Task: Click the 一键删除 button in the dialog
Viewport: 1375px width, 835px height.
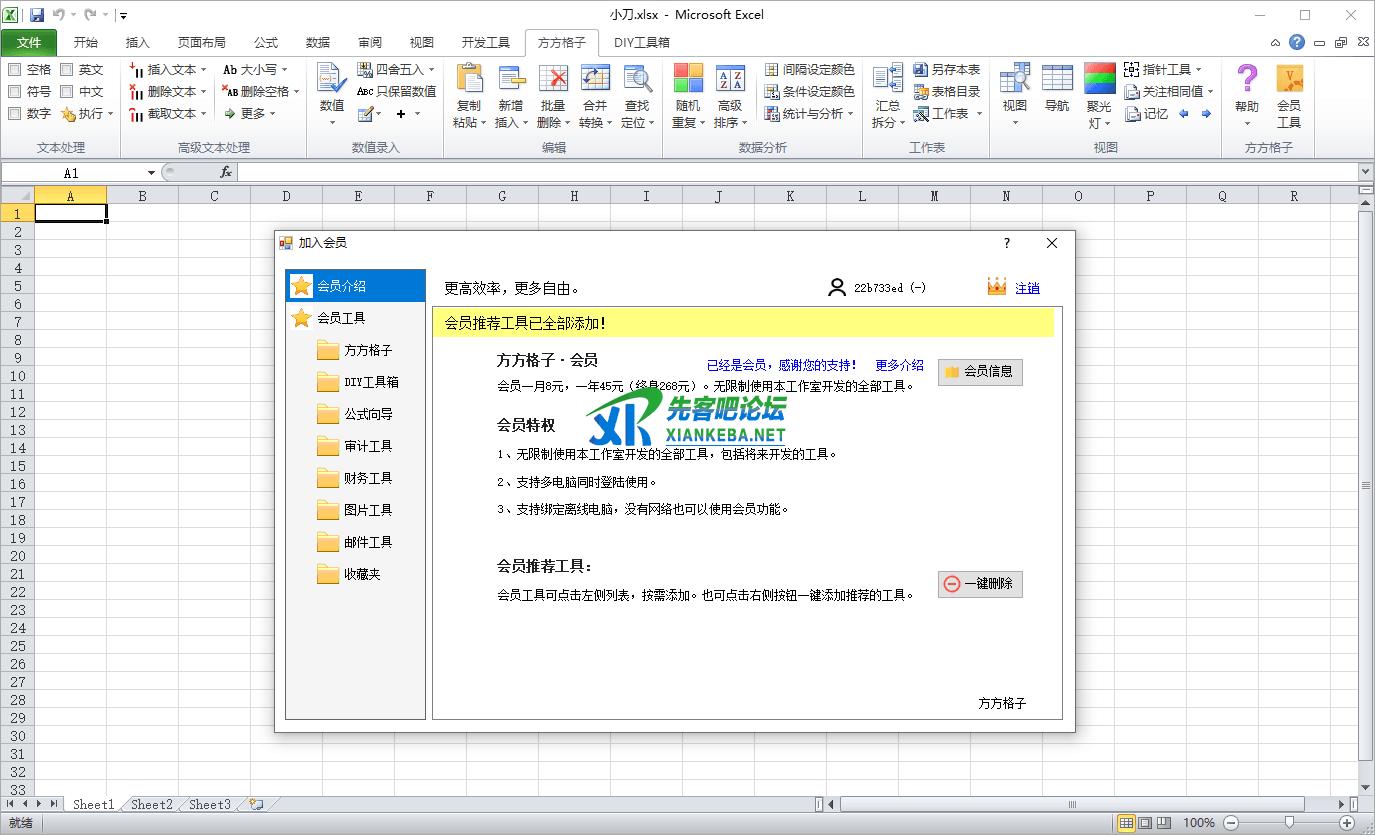Action: tap(979, 584)
